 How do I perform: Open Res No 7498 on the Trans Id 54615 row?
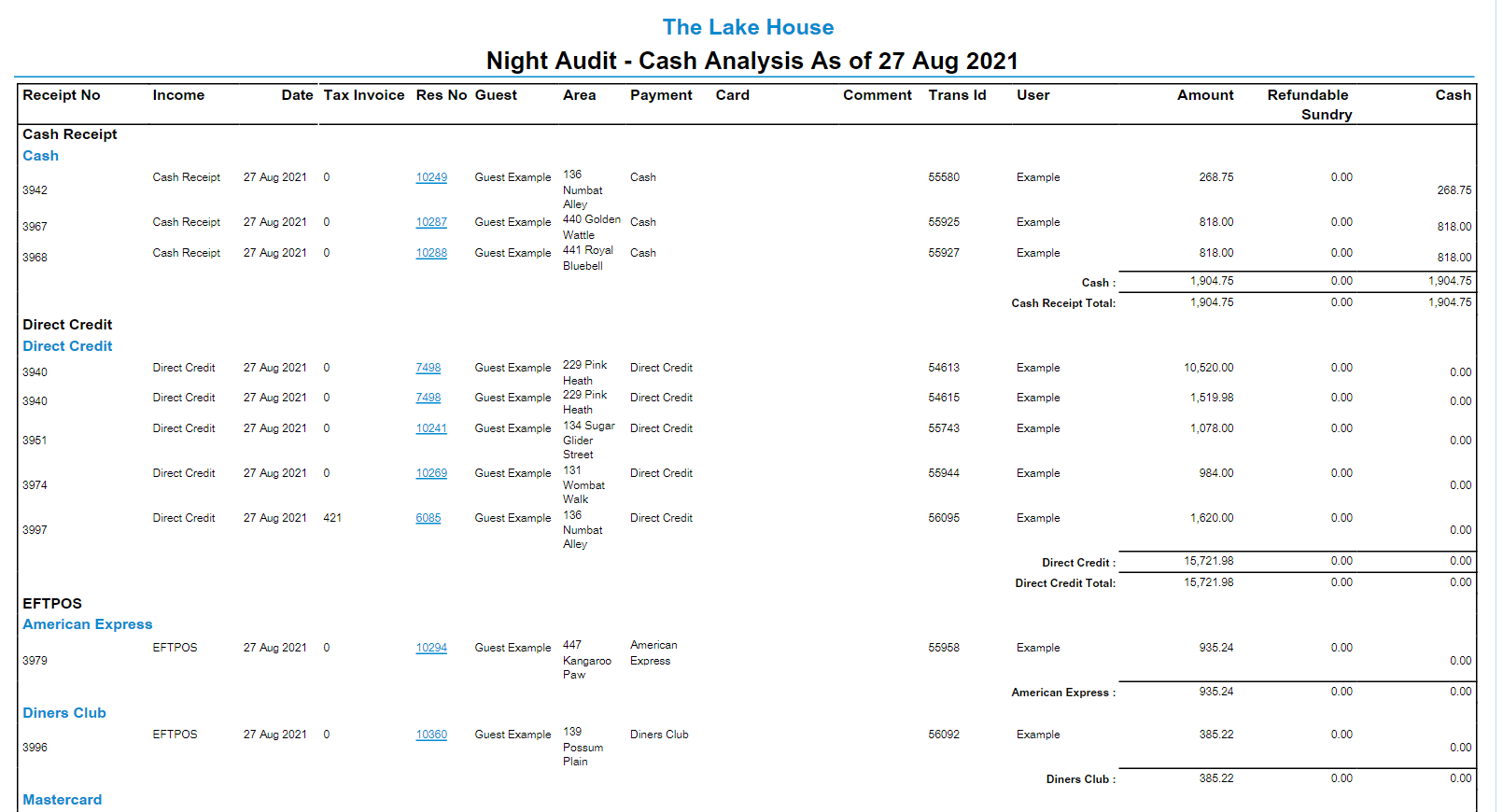[428, 398]
